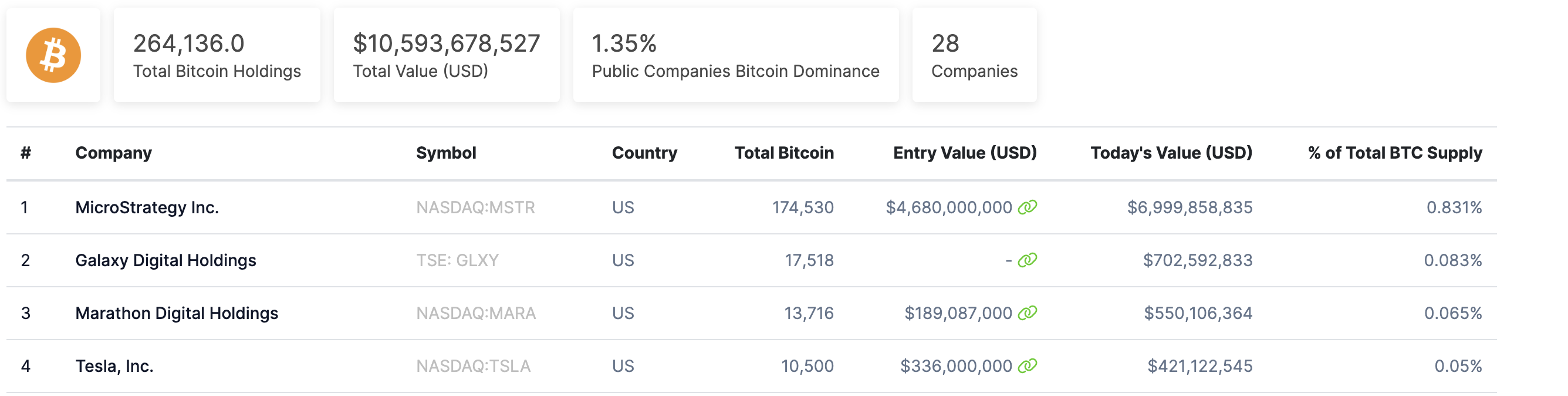Screen dimensions: 1568x396
Task: Sort by Company column header
Action: (113, 153)
